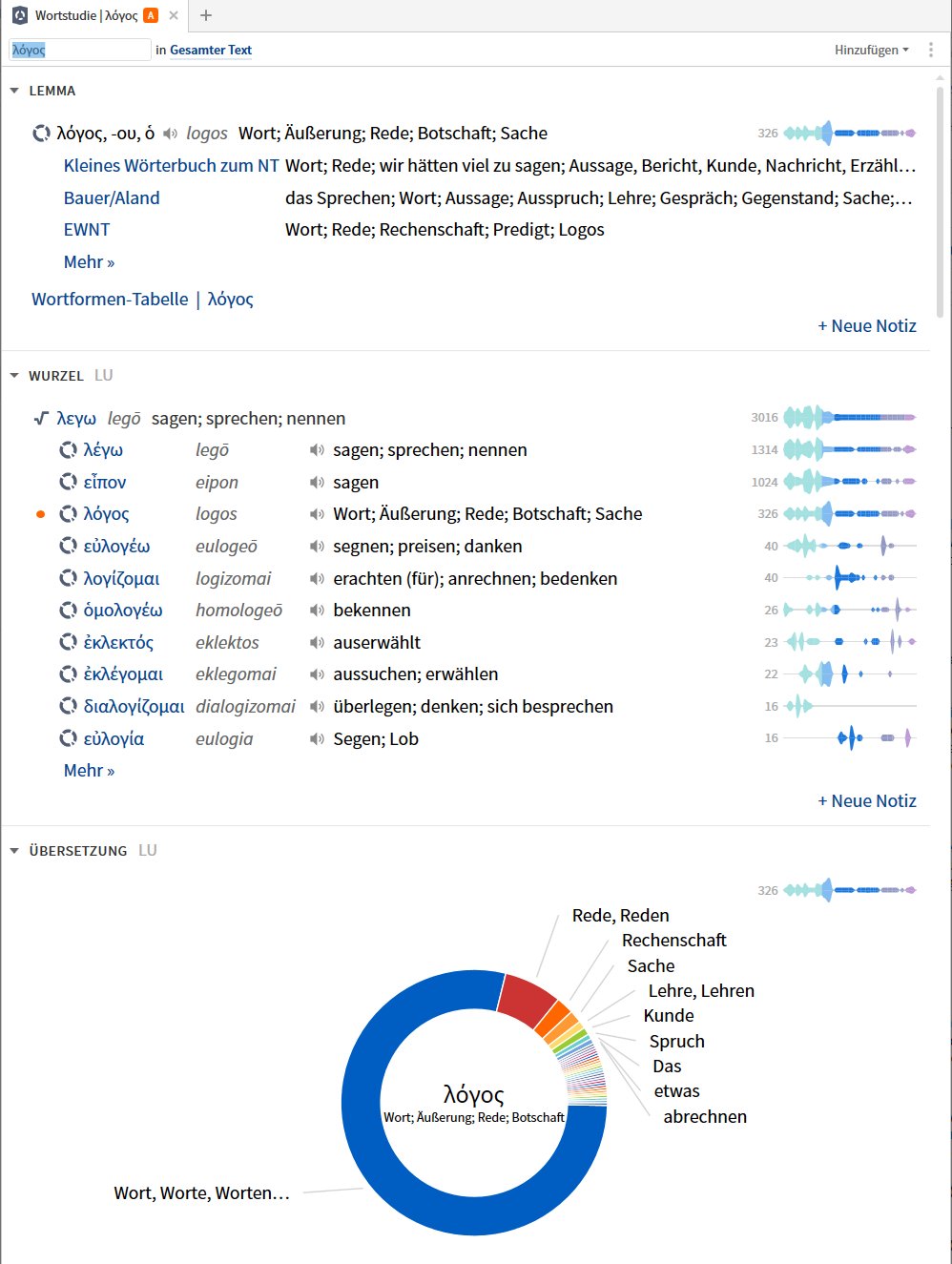Screen dimensions: 952x1264
Task: Click the LU label next to WURZEL
Action: (104, 376)
